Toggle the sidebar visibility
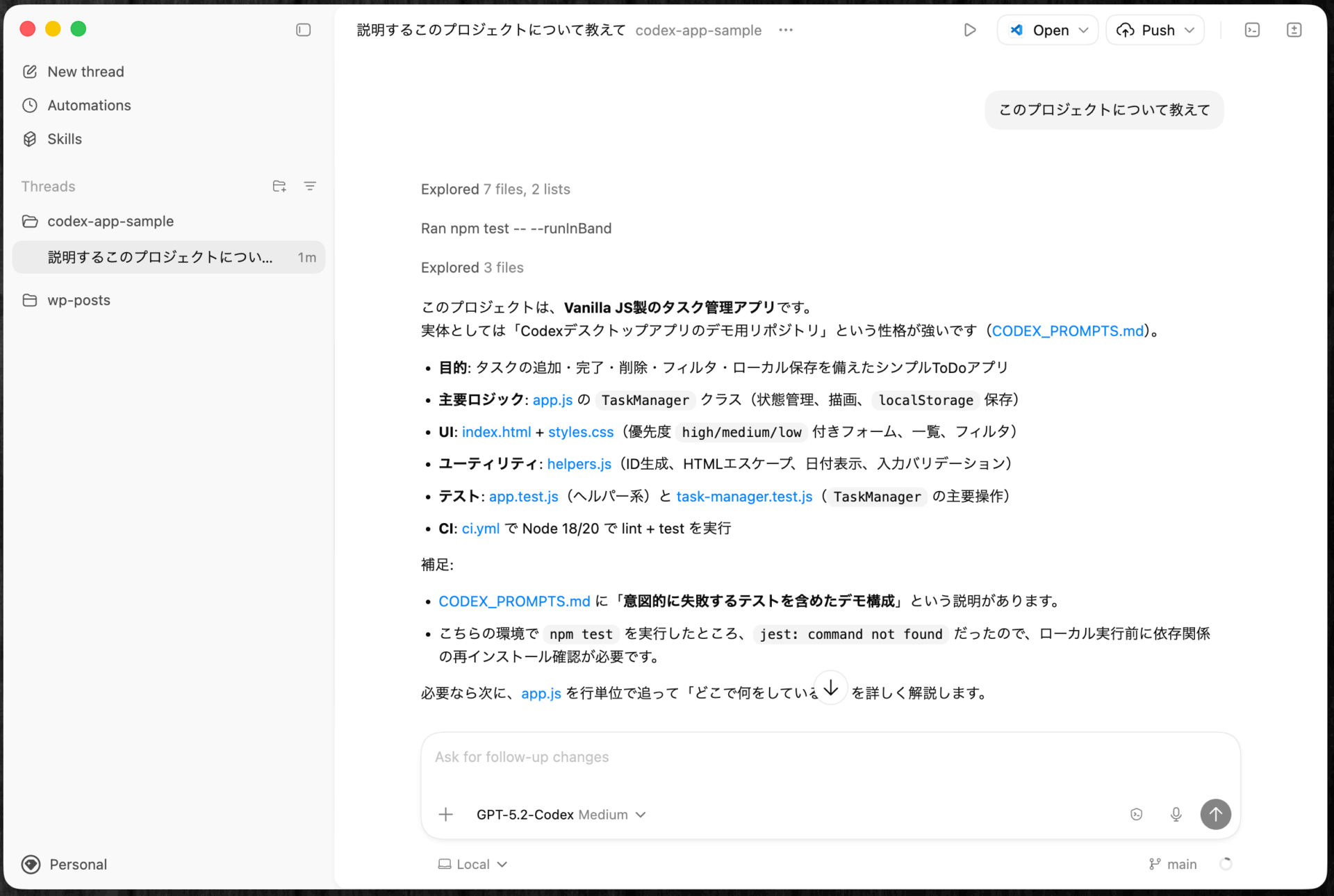Image resolution: width=1334 pixels, height=896 pixels. pyautogui.click(x=303, y=30)
